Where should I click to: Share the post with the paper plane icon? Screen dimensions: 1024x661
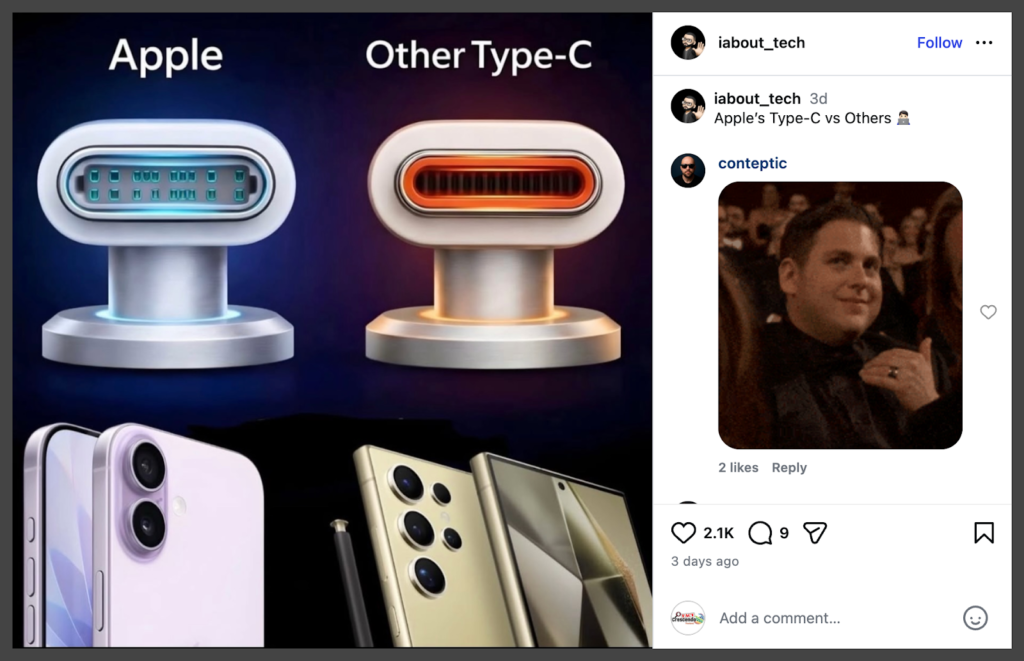coord(814,533)
